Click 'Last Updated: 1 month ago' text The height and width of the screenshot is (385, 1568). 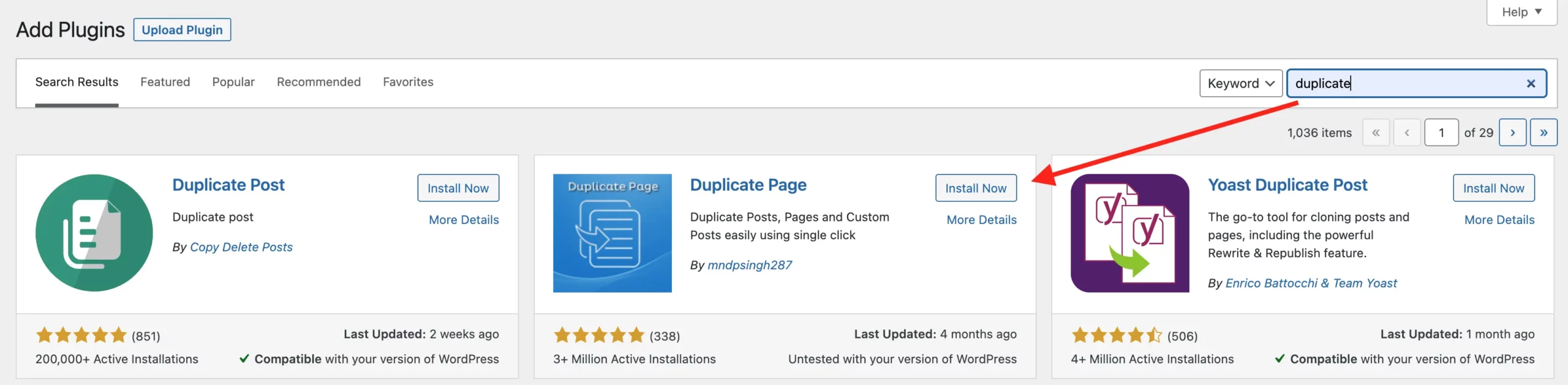[1457, 334]
